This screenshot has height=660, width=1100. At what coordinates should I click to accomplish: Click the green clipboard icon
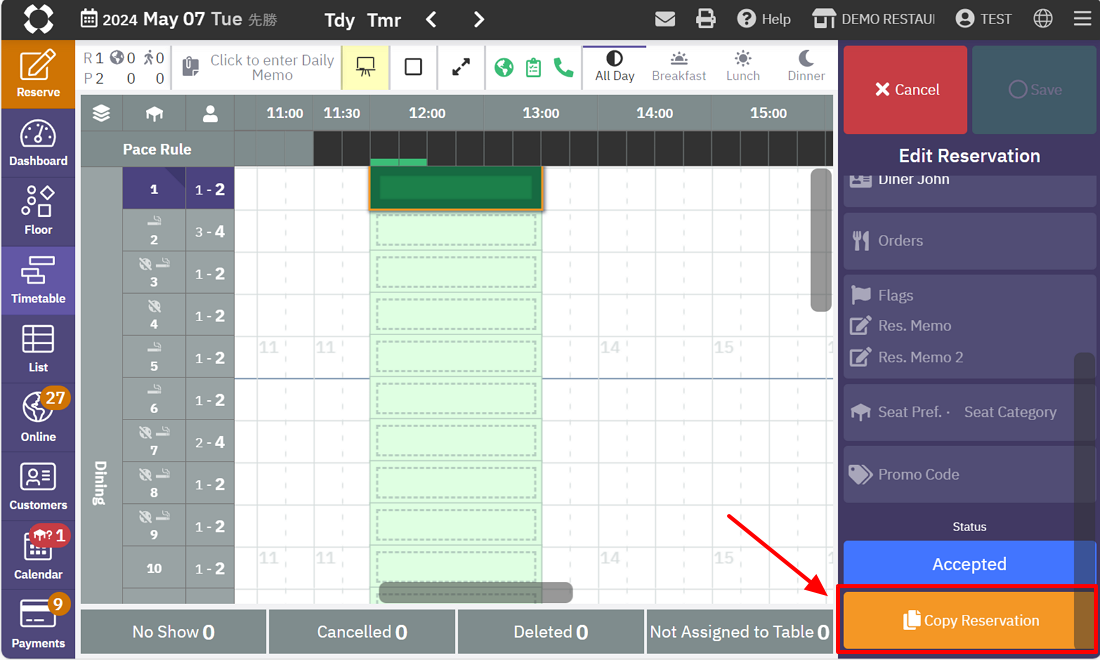pos(534,67)
